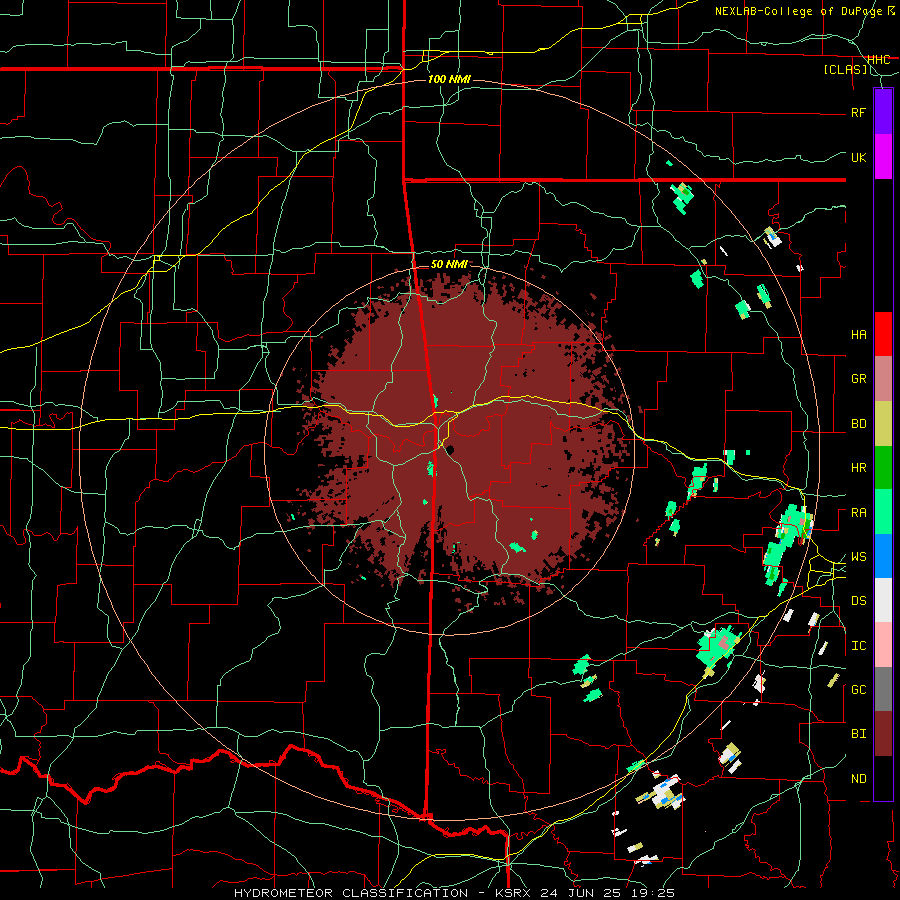Click the GC gray legend swatch
The height and width of the screenshot is (900, 900).
click(x=883, y=689)
